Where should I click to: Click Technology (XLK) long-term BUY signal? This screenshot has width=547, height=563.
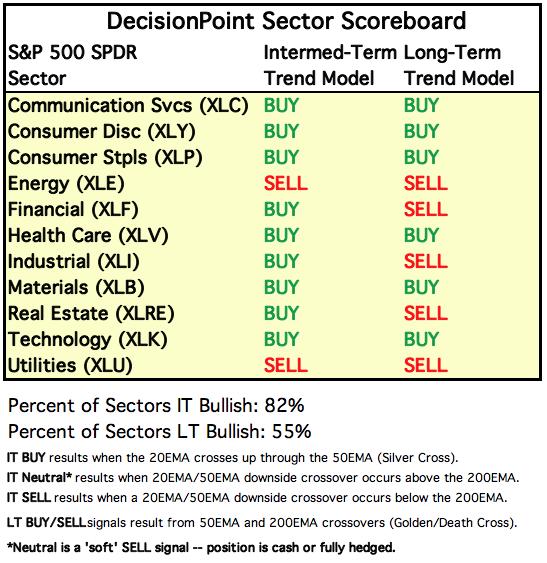coord(421,339)
